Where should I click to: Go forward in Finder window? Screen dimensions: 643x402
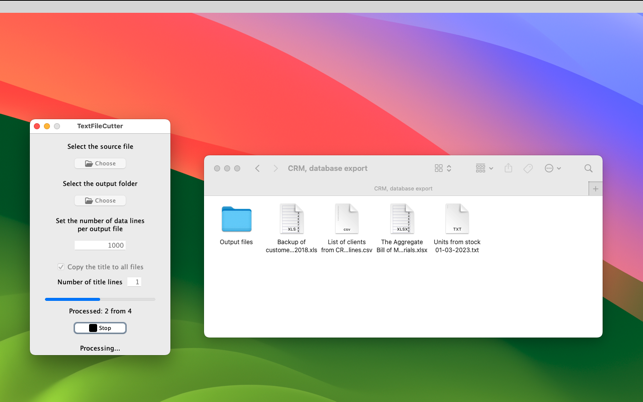click(276, 168)
